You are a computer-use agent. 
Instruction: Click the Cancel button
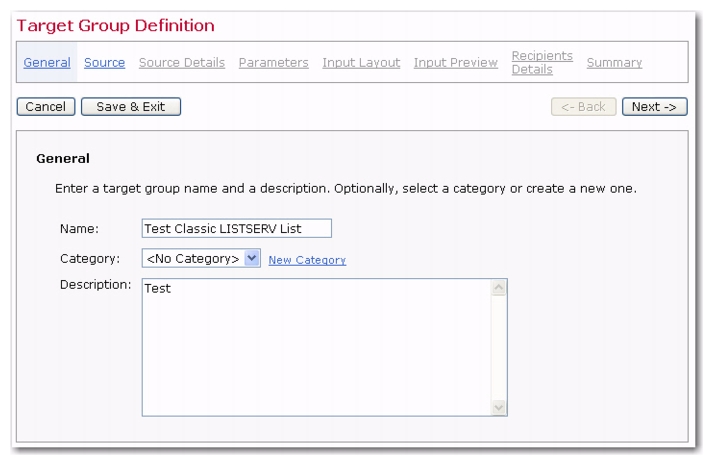pyautogui.click(x=46, y=106)
